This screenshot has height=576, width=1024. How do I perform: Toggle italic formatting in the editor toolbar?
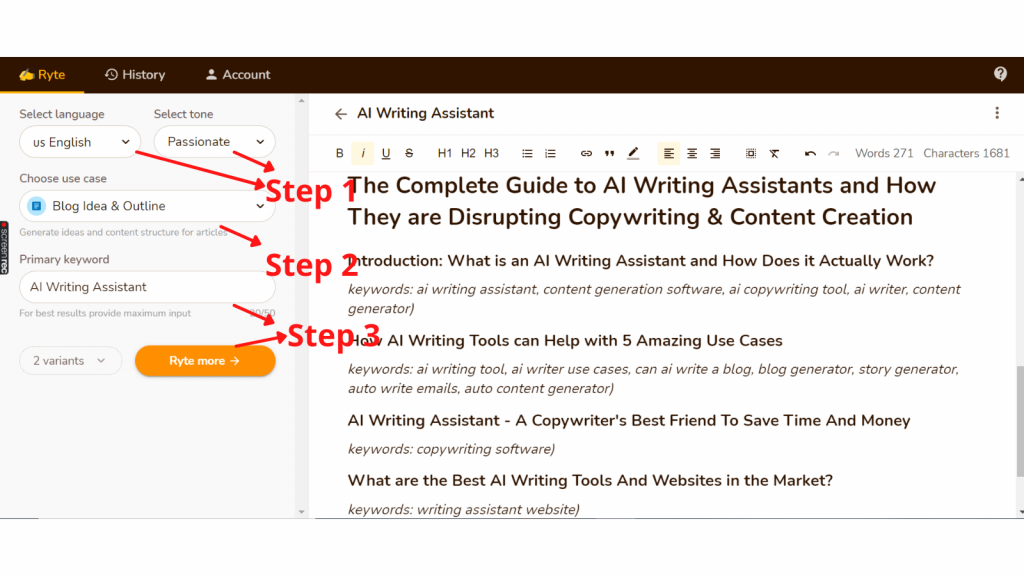(363, 153)
